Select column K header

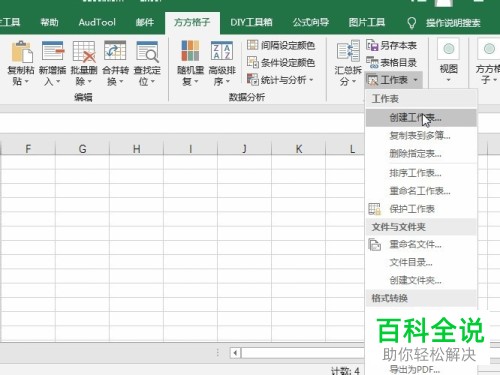298,149
